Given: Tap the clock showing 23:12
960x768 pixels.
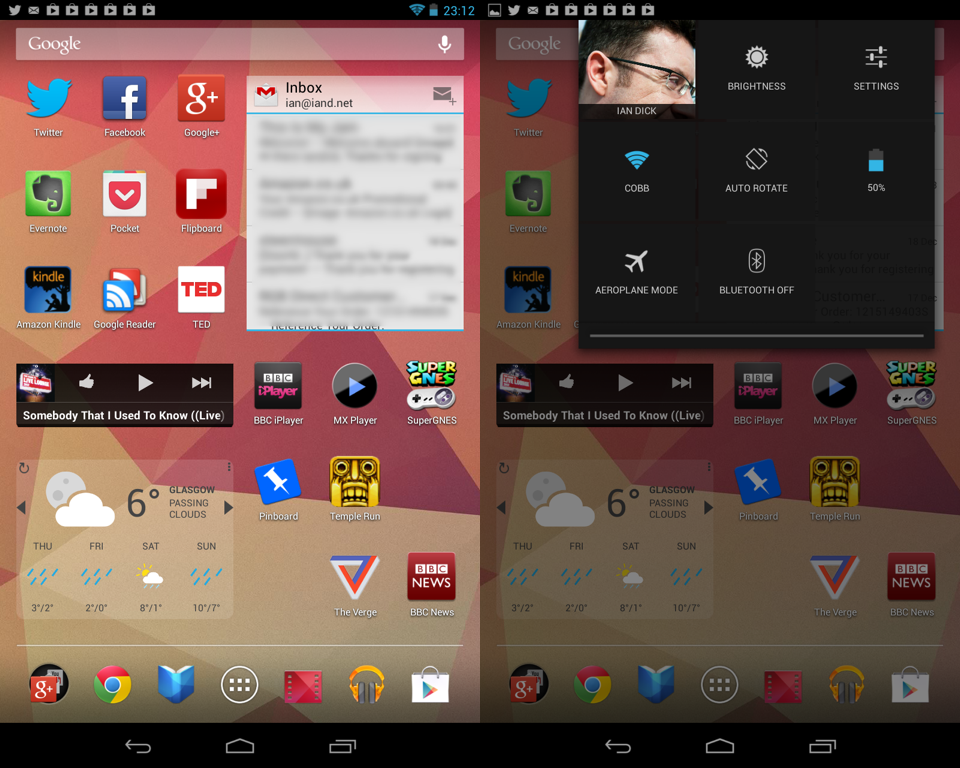Looking at the screenshot, I should click(459, 10).
